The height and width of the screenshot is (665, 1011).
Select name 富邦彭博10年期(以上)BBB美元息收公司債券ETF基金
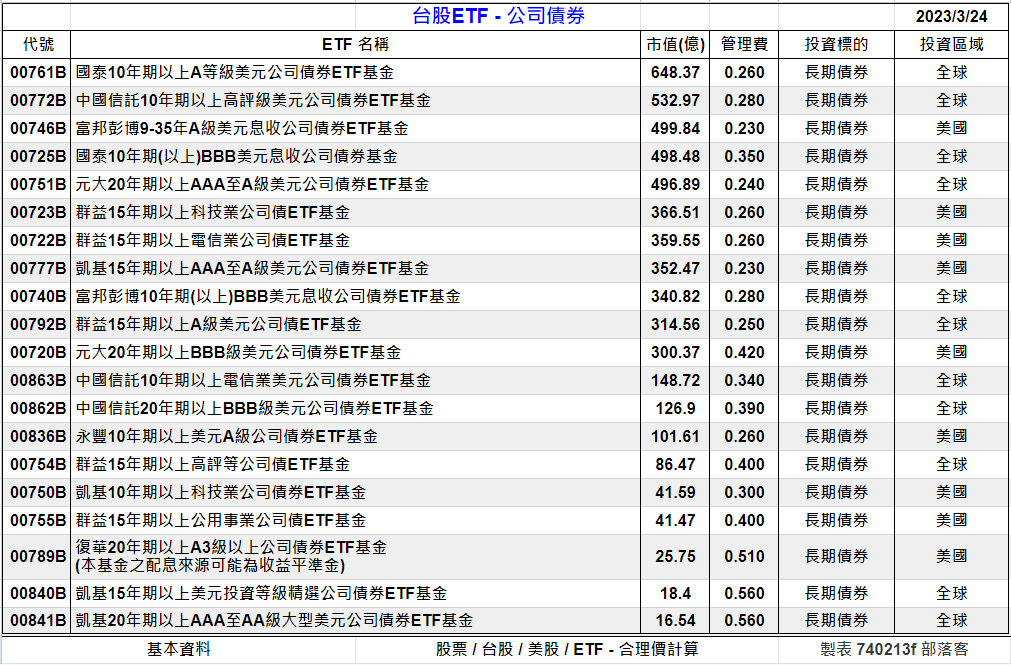268,297
